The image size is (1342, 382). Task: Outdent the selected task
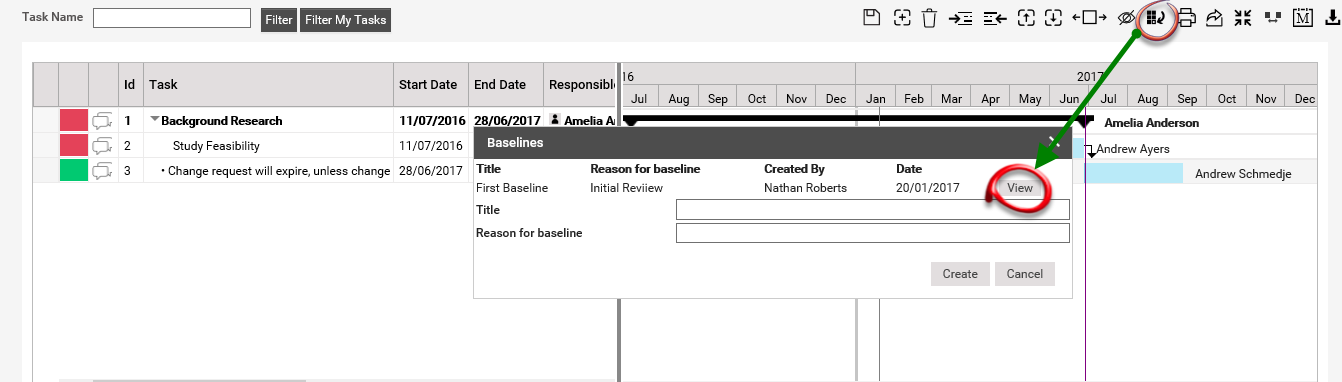point(994,18)
